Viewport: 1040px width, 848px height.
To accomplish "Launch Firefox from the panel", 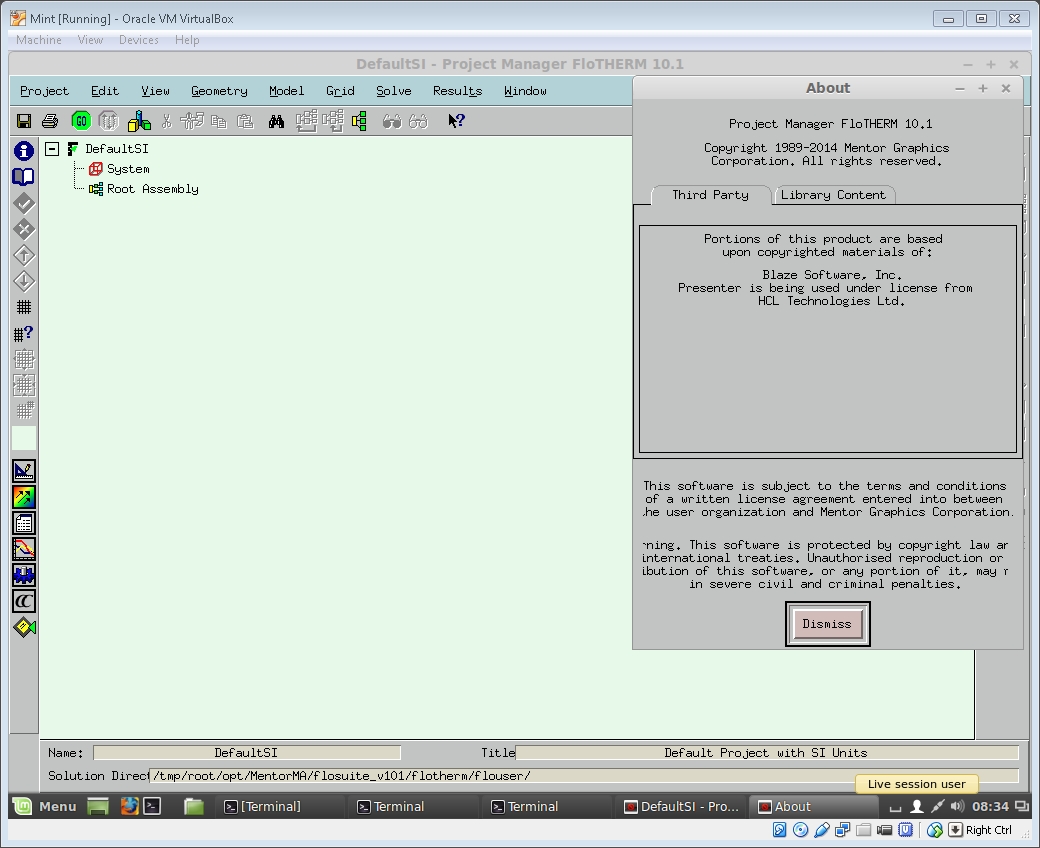I will click(129, 806).
